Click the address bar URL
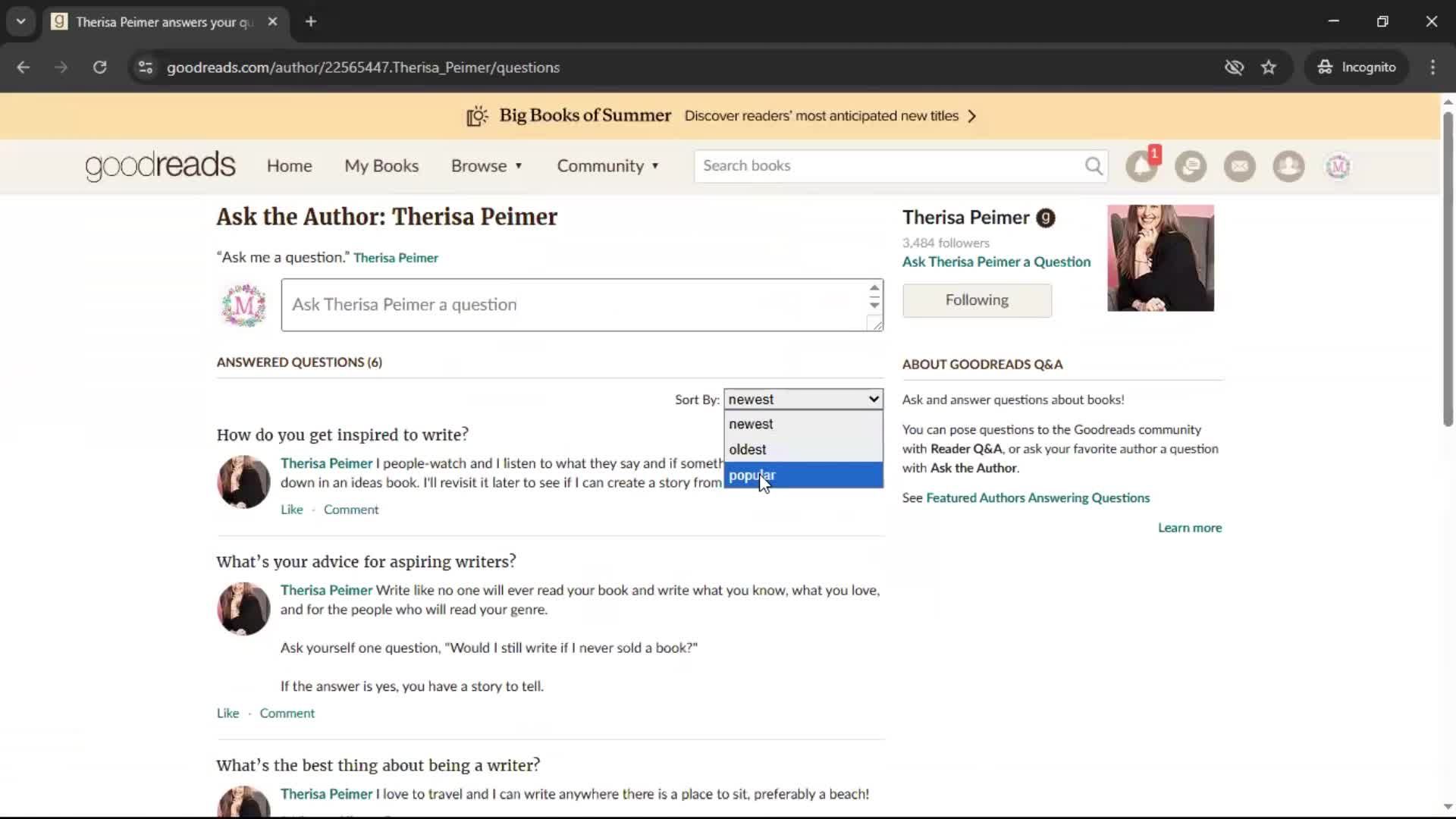The image size is (1456, 819). [363, 67]
